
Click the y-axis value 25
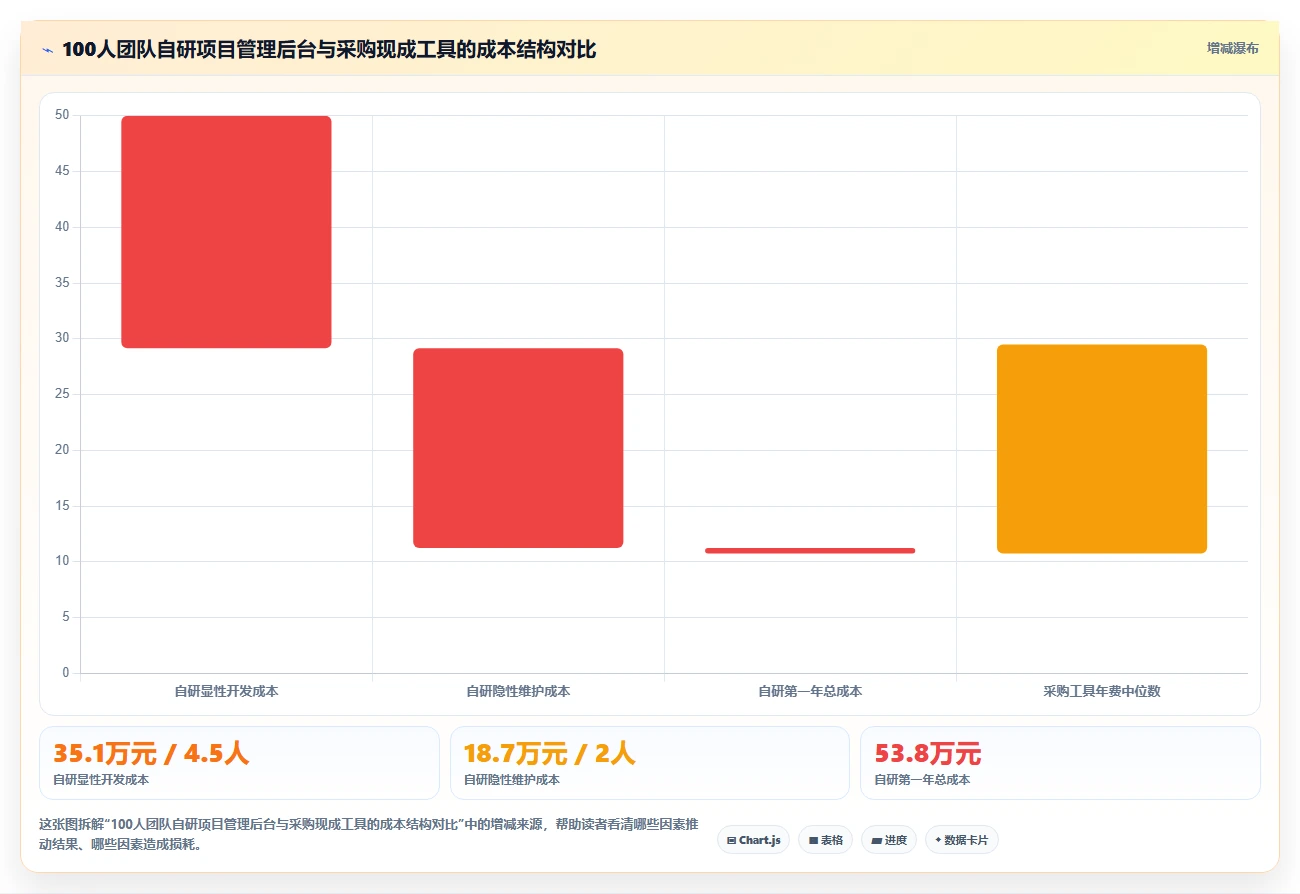point(62,394)
